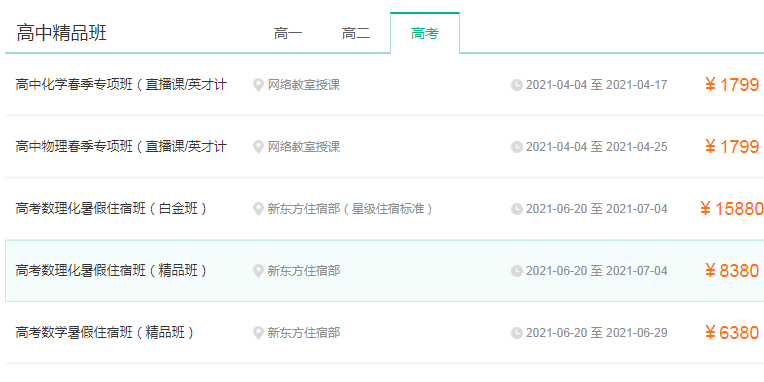
Task: Select the 高考 tab
Action: pos(425,33)
